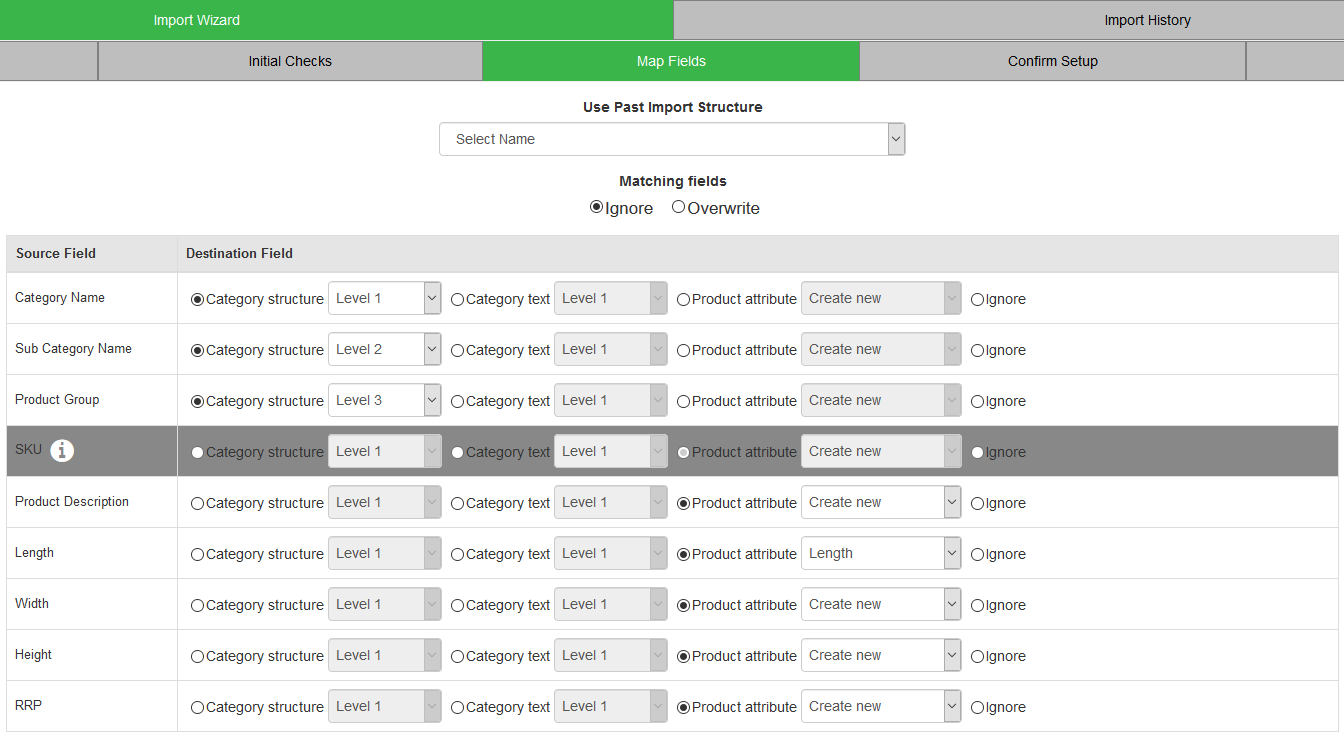This screenshot has height=739, width=1344.
Task: Open the Length attribute dropdown
Action: (x=881, y=553)
